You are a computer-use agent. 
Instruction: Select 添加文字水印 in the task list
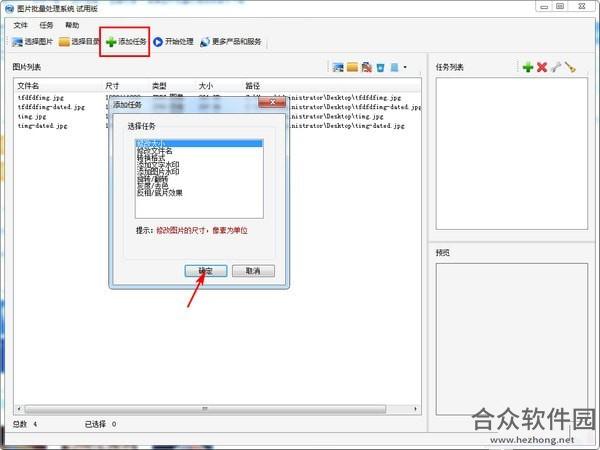pos(158,165)
